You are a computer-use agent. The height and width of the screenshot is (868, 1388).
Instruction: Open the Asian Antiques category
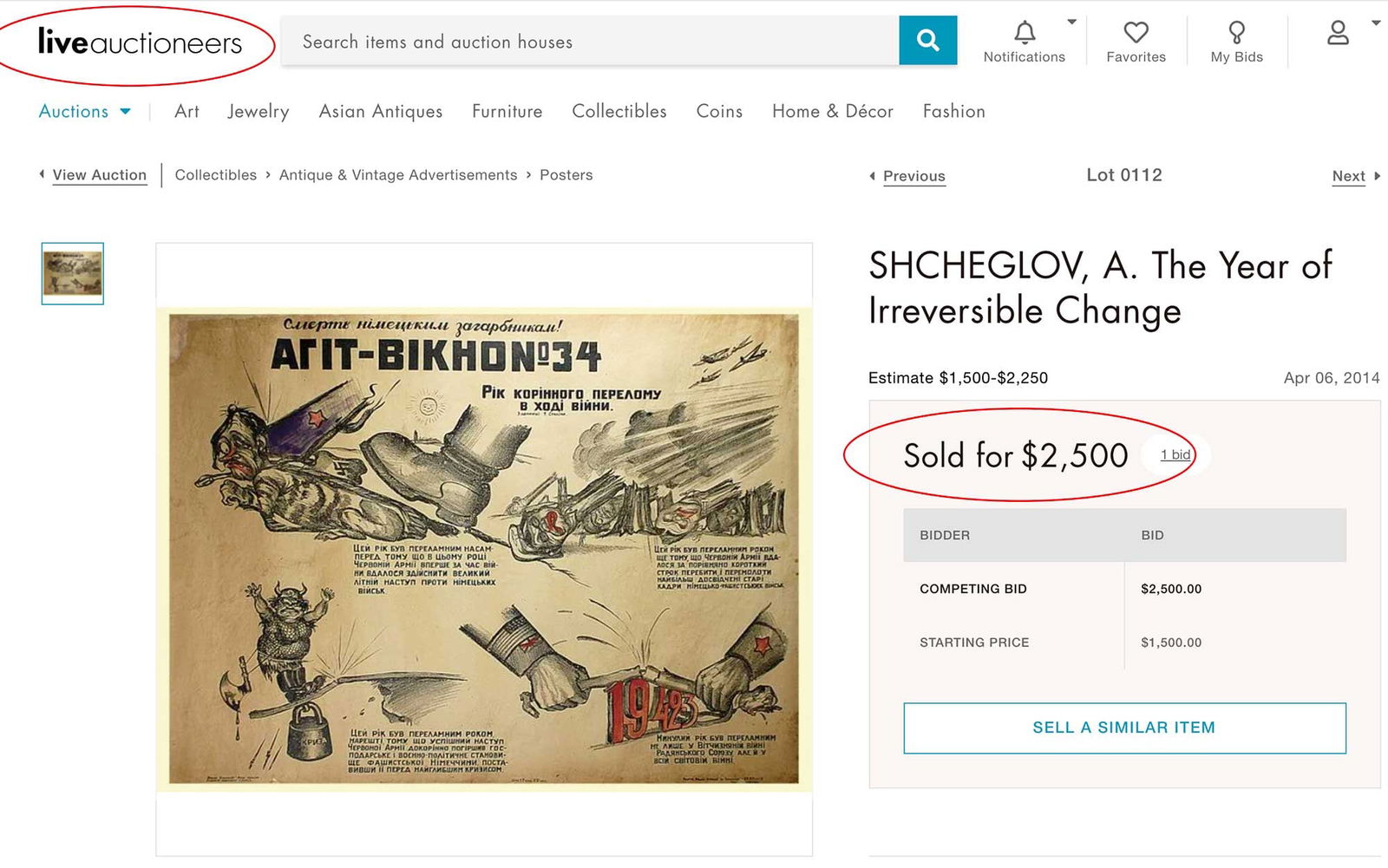pyautogui.click(x=380, y=111)
